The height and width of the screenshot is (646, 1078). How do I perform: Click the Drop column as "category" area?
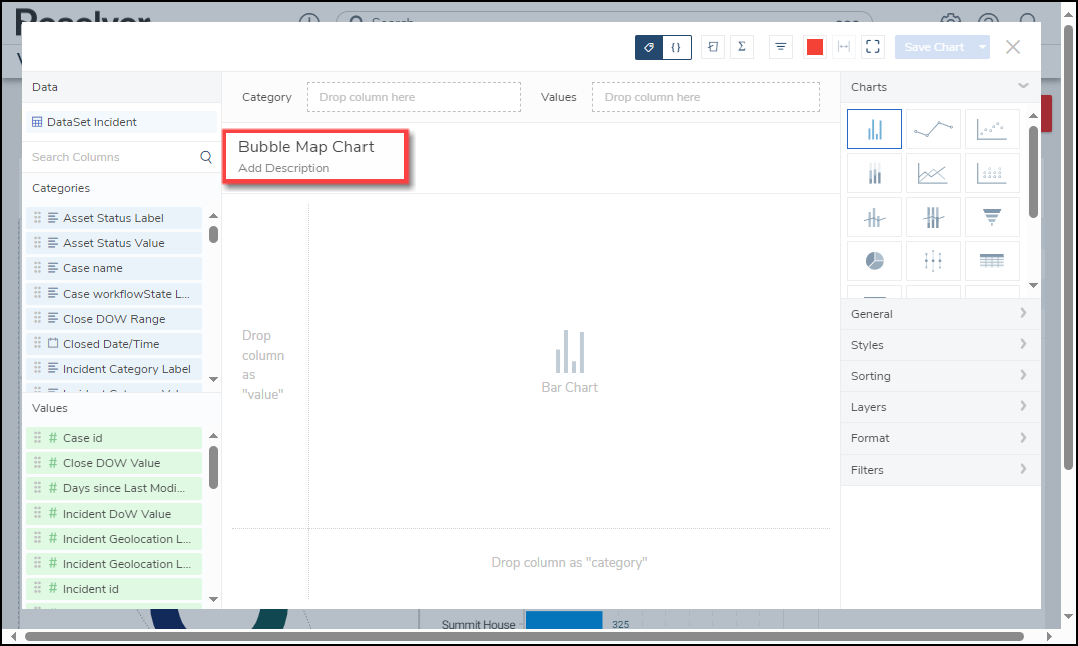point(569,563)
